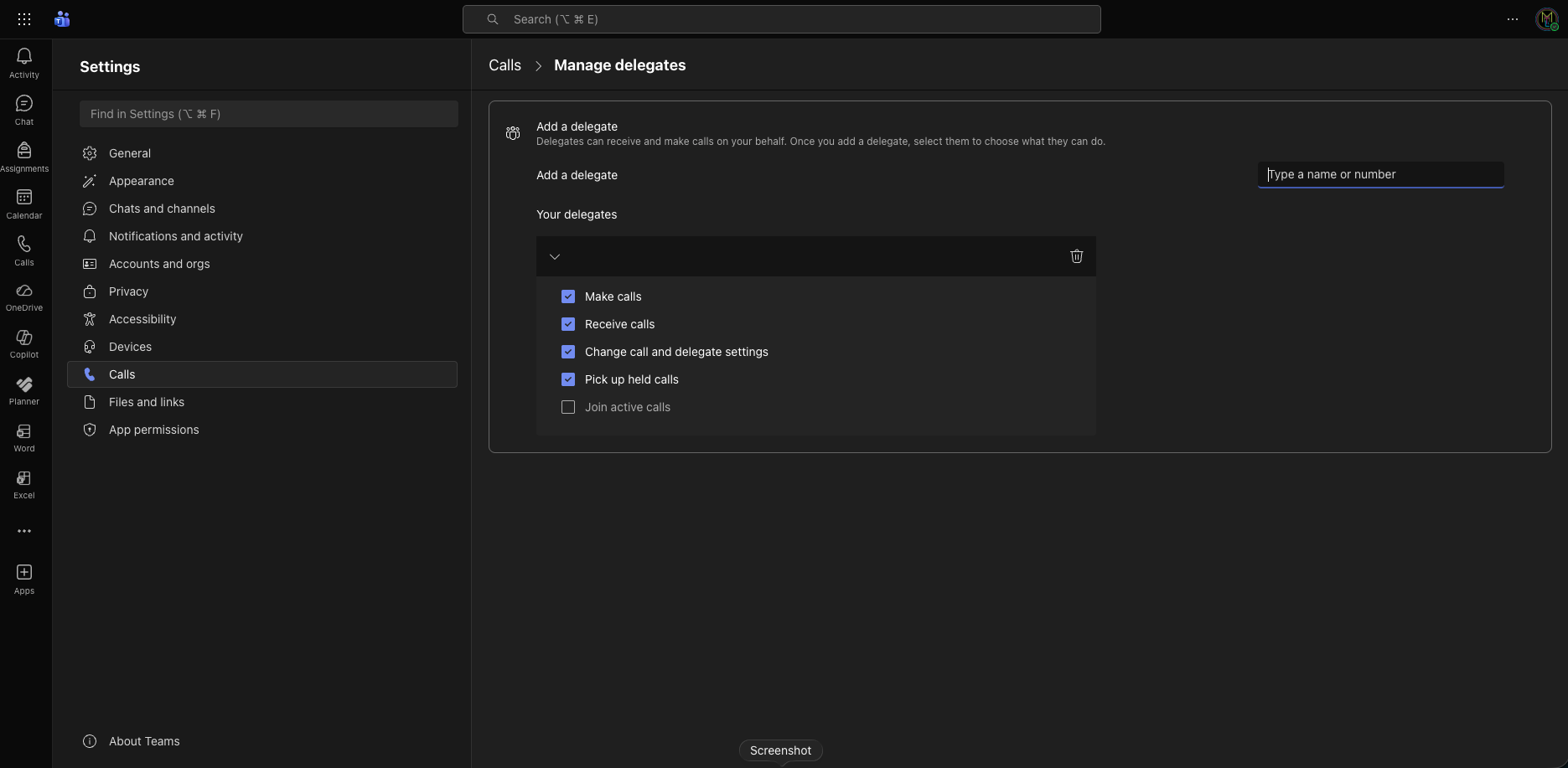Open the Apps store
The width and height of the screenshot is (1568, 768).
24,580
